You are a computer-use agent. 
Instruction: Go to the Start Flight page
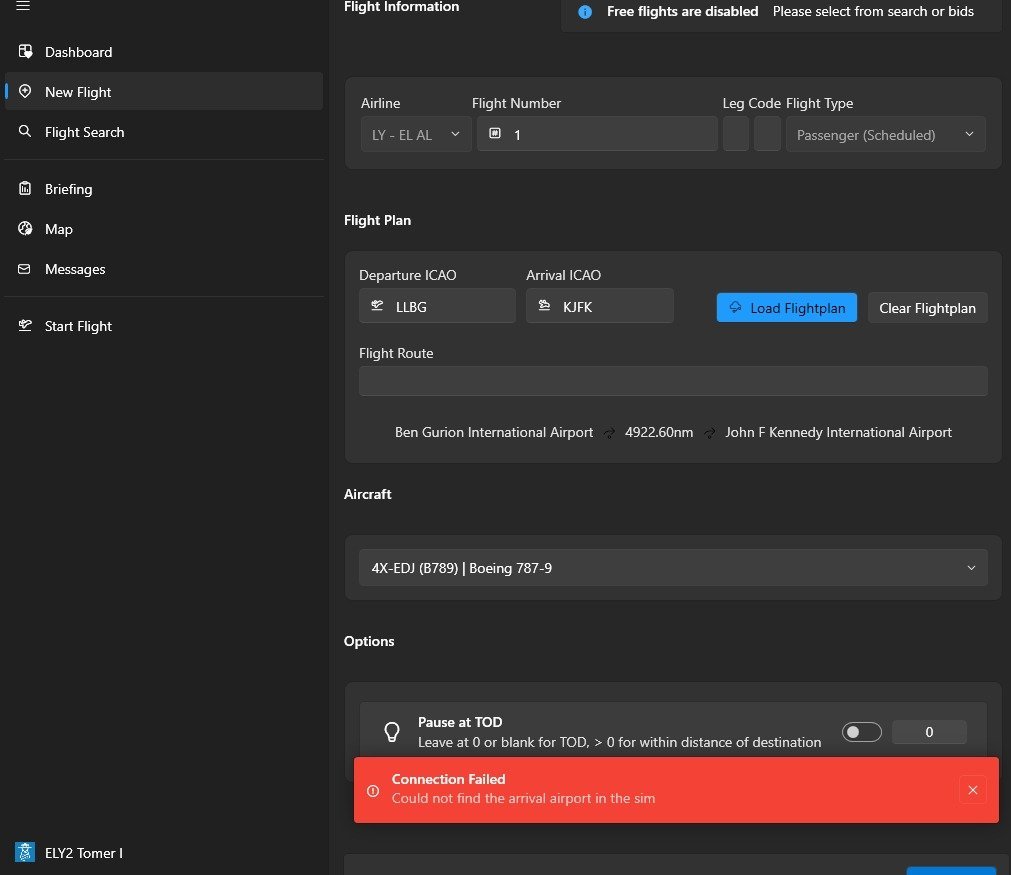point(78,326)
